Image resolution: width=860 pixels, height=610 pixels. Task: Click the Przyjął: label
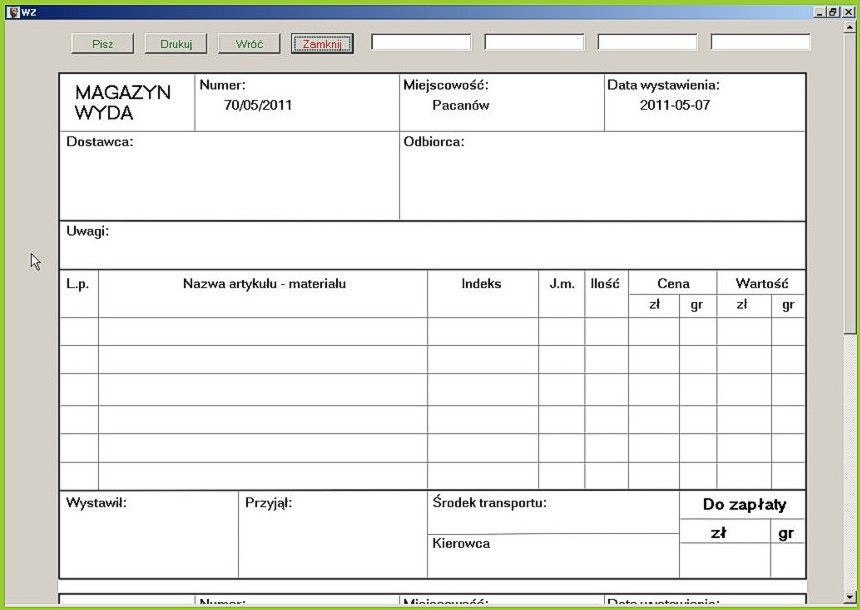[269, 503]
